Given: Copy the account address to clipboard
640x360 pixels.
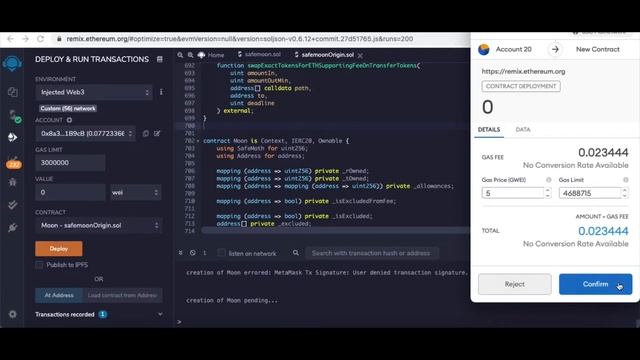Looking at the screenshot, I should (145, 133).
